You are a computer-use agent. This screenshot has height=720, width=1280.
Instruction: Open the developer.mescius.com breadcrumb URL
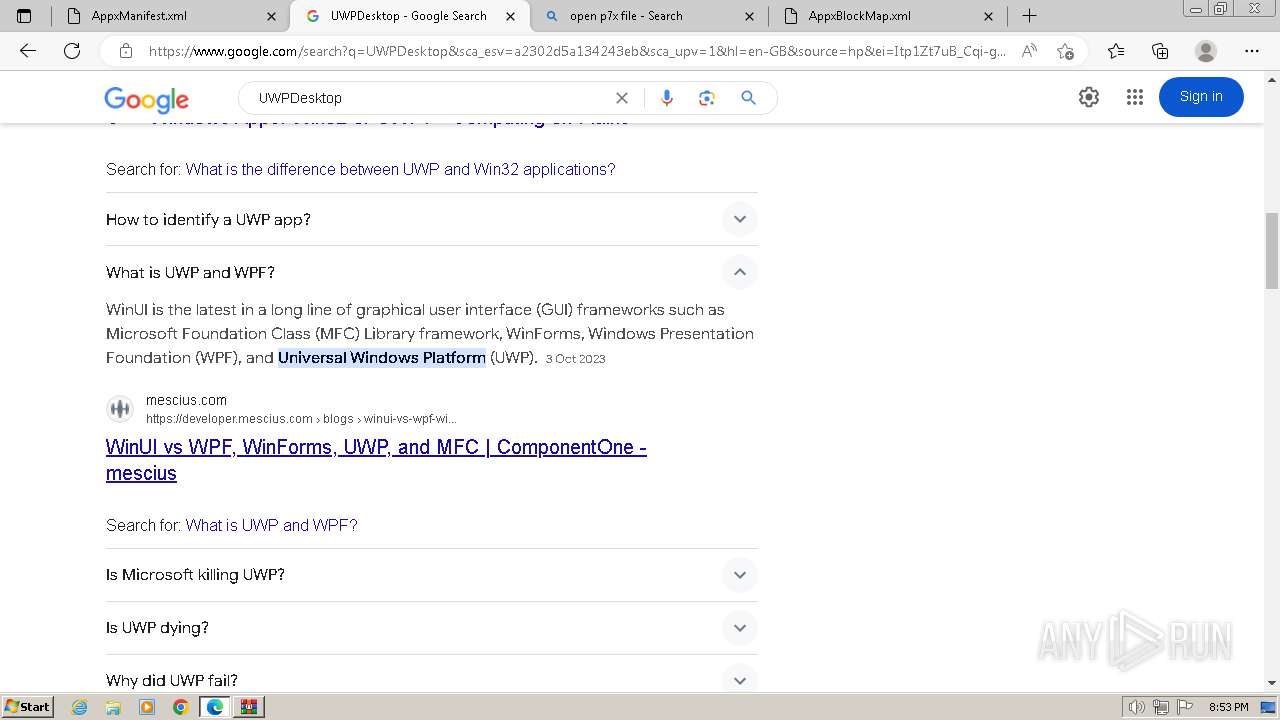click(301, 419)
